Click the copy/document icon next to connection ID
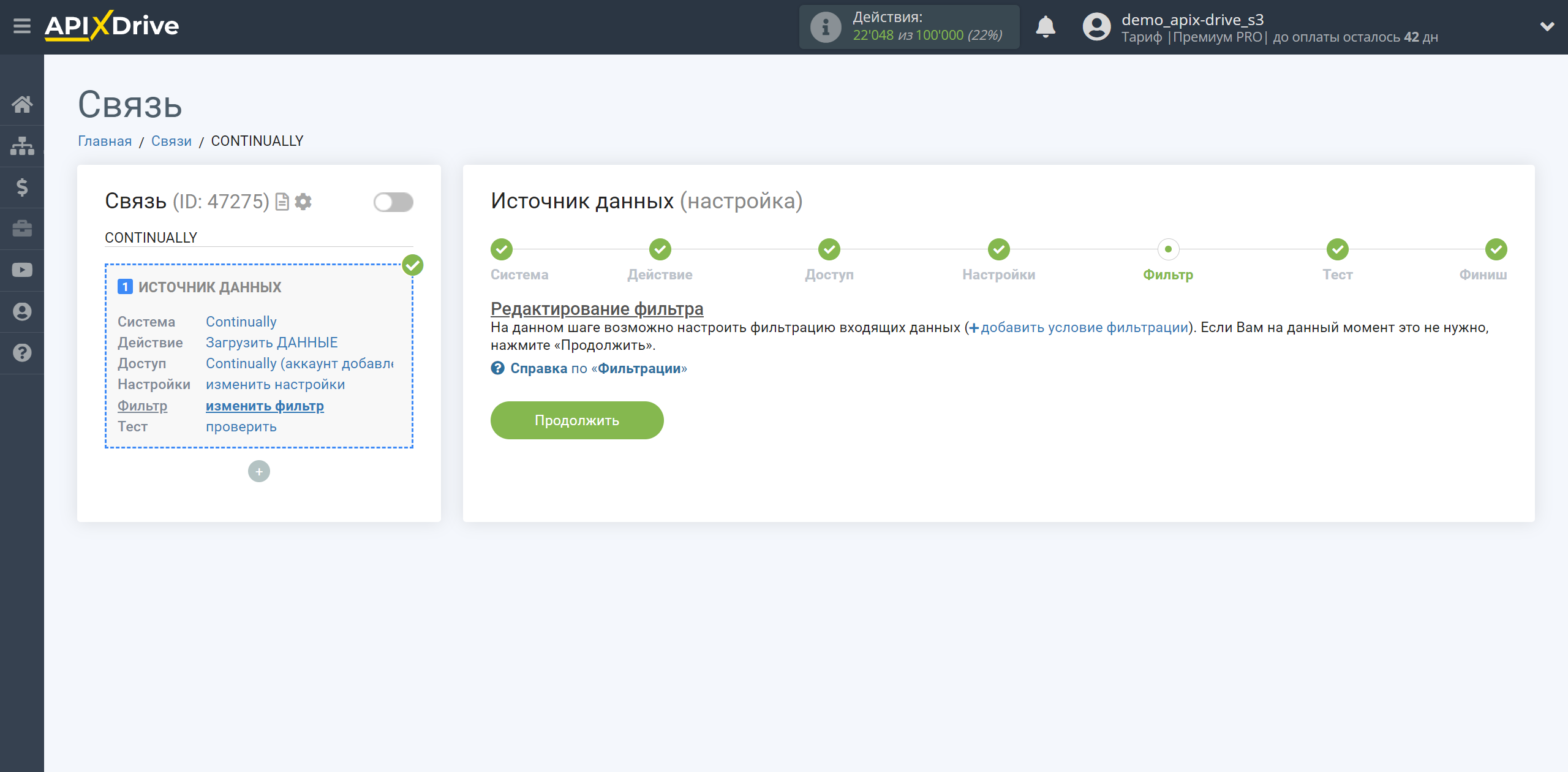This screenshot has width=1568, height=772. point(283,201)
